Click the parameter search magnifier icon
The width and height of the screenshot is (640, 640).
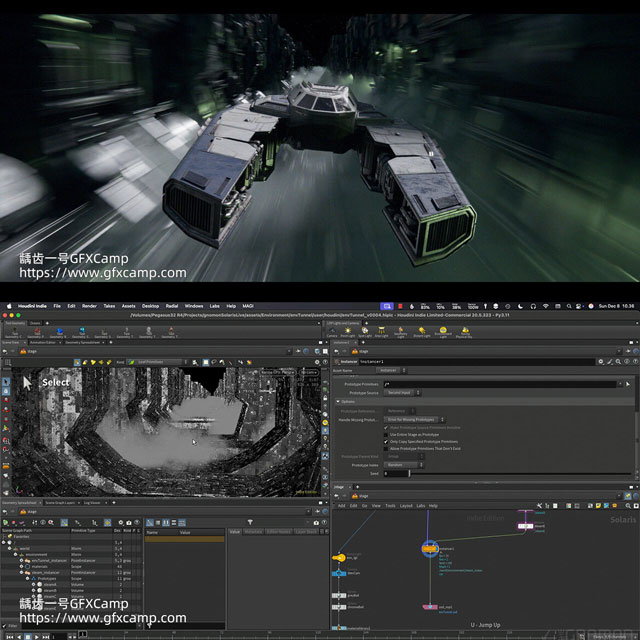click(x=618, y=362)
